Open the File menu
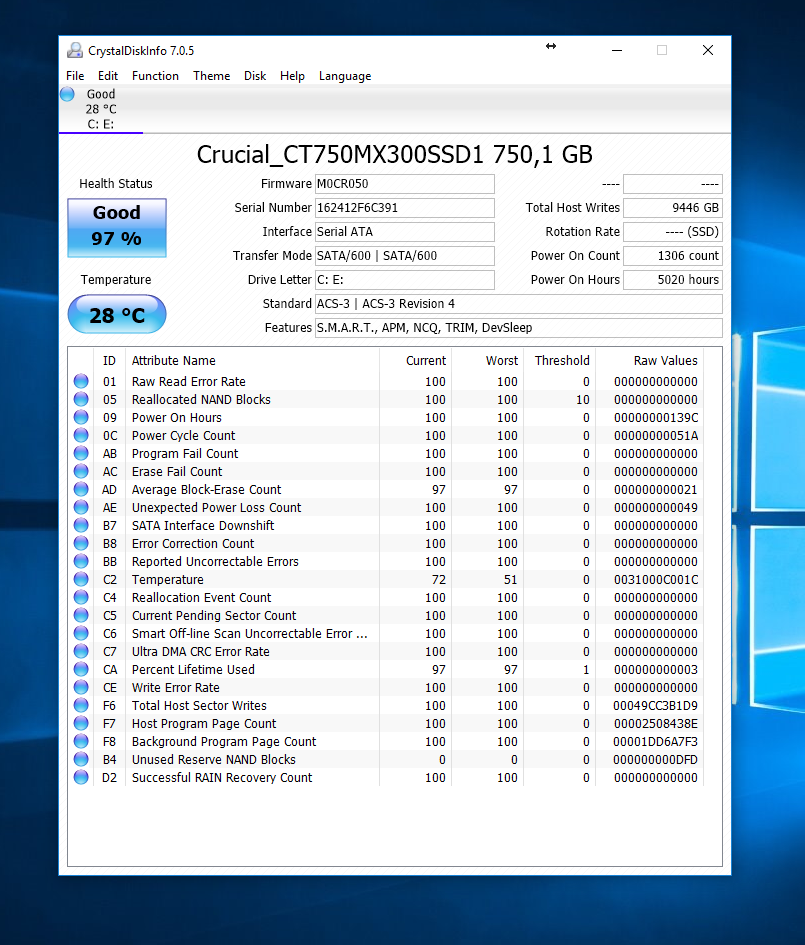This screenshot has height=945, width=805. (x=75, y=76)
